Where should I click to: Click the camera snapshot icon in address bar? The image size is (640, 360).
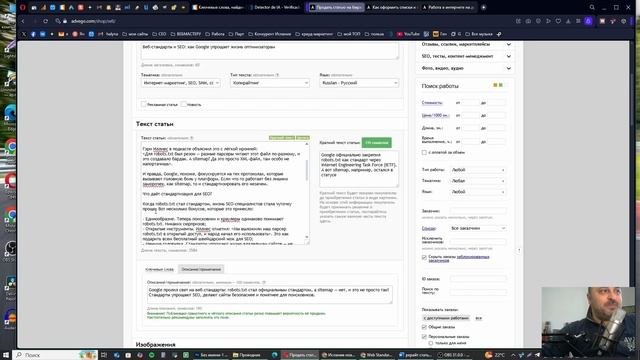pyautogui.click(x=528, y=21)
